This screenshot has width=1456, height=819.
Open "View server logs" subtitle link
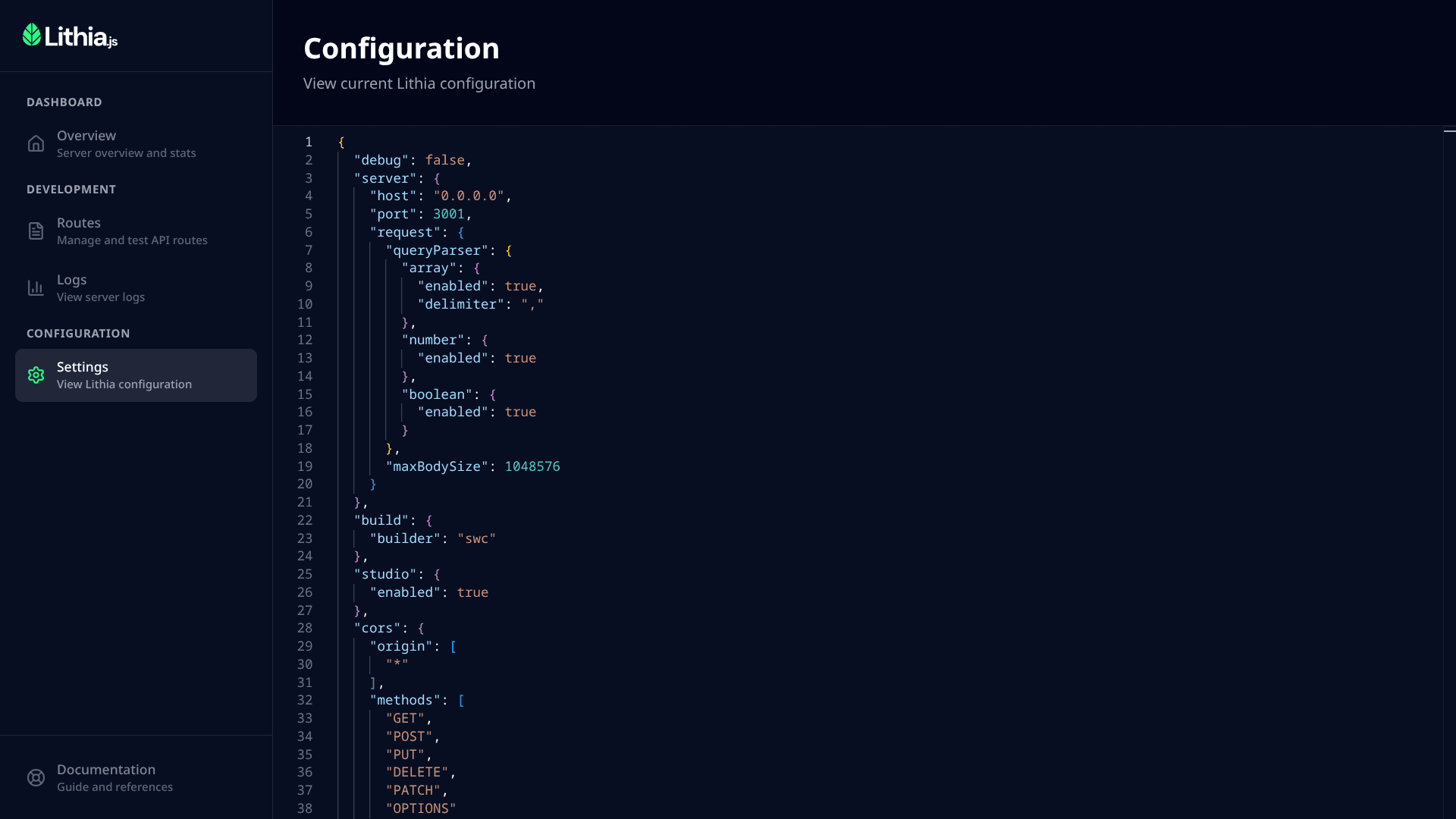click(x=101, y=297)
